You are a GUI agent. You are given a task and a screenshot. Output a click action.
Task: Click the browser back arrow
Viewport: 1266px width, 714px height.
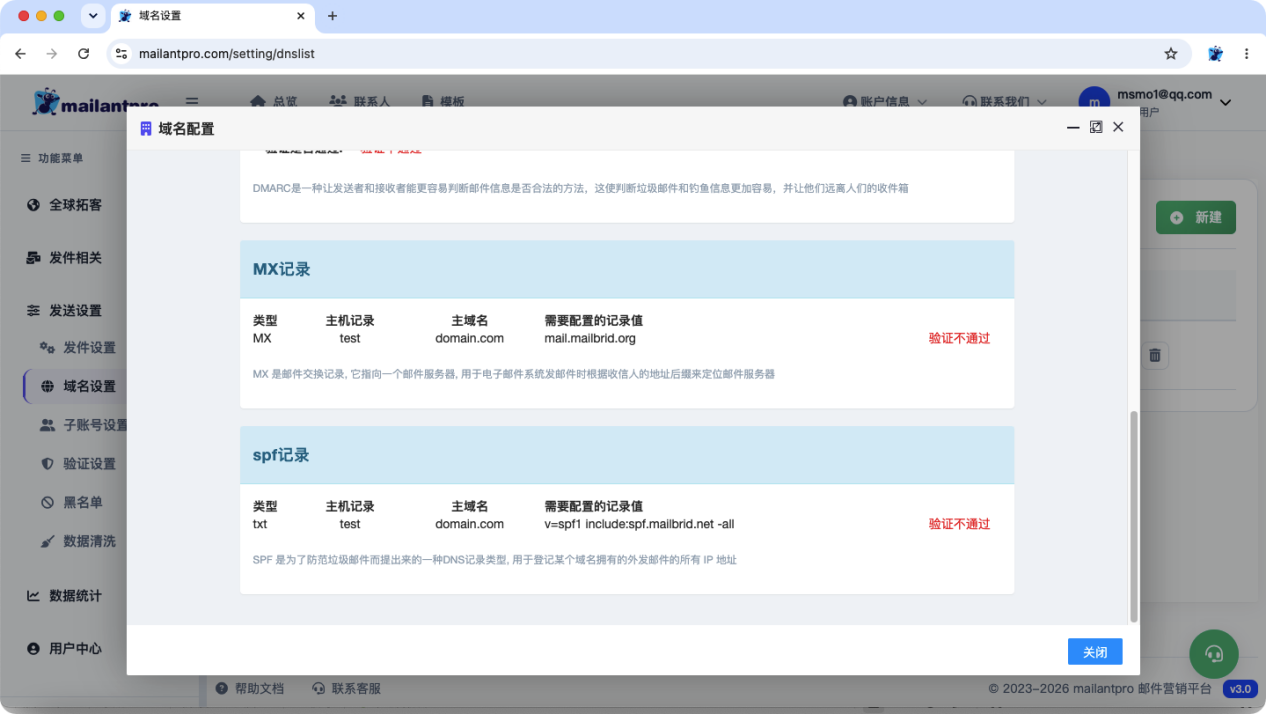[x=20, y=53]
